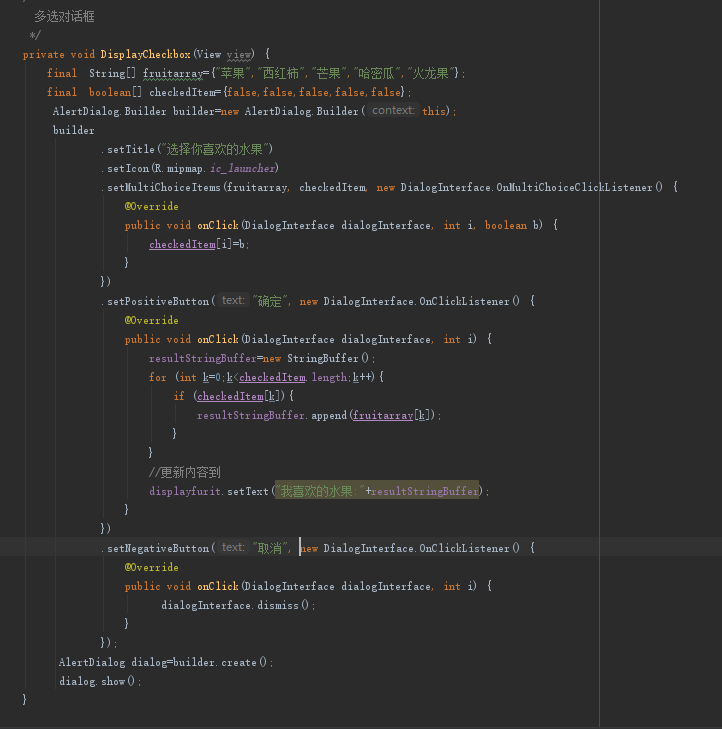722x729 pixels.
Task: Click the string "我喜欢的水果:"
Action: (319, 491)
